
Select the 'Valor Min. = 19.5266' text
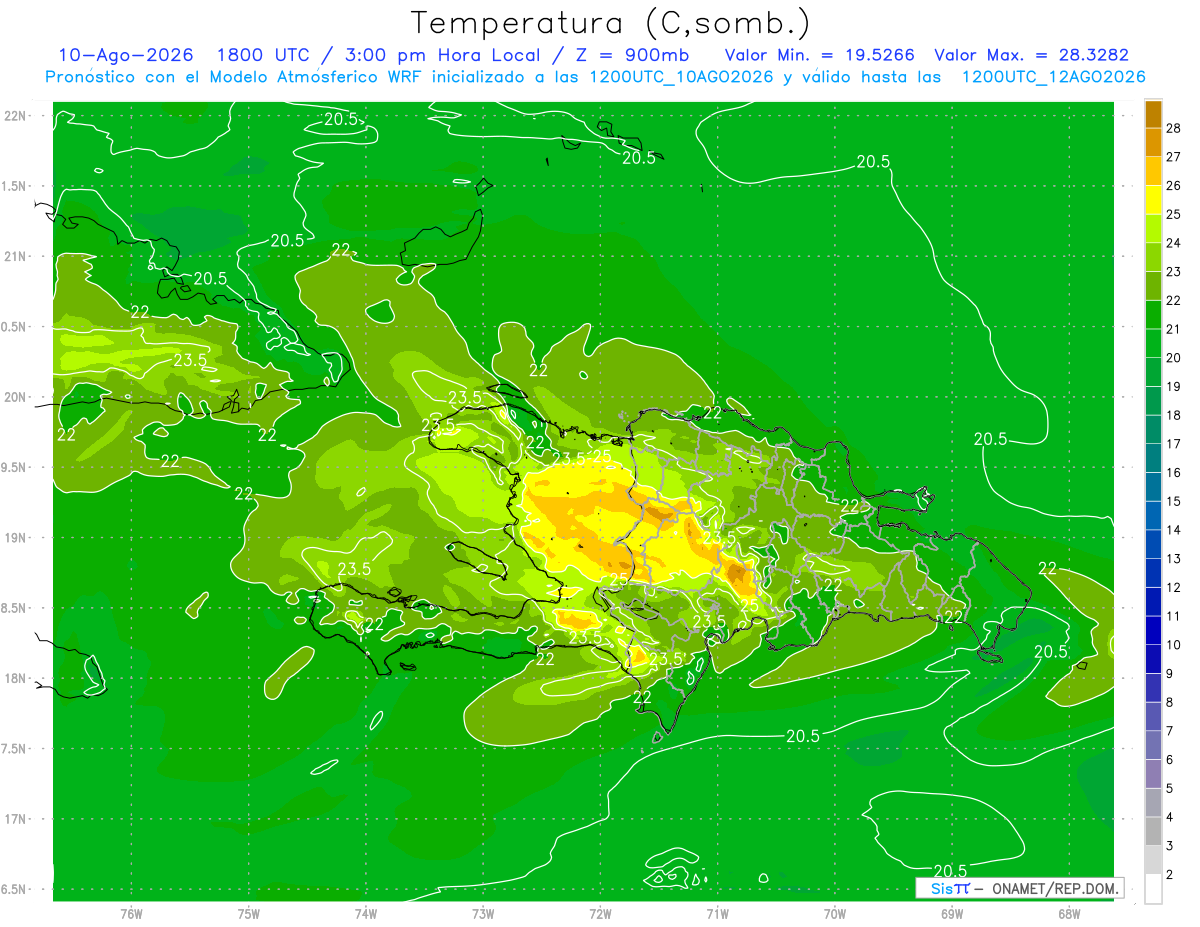pos(821,55)
